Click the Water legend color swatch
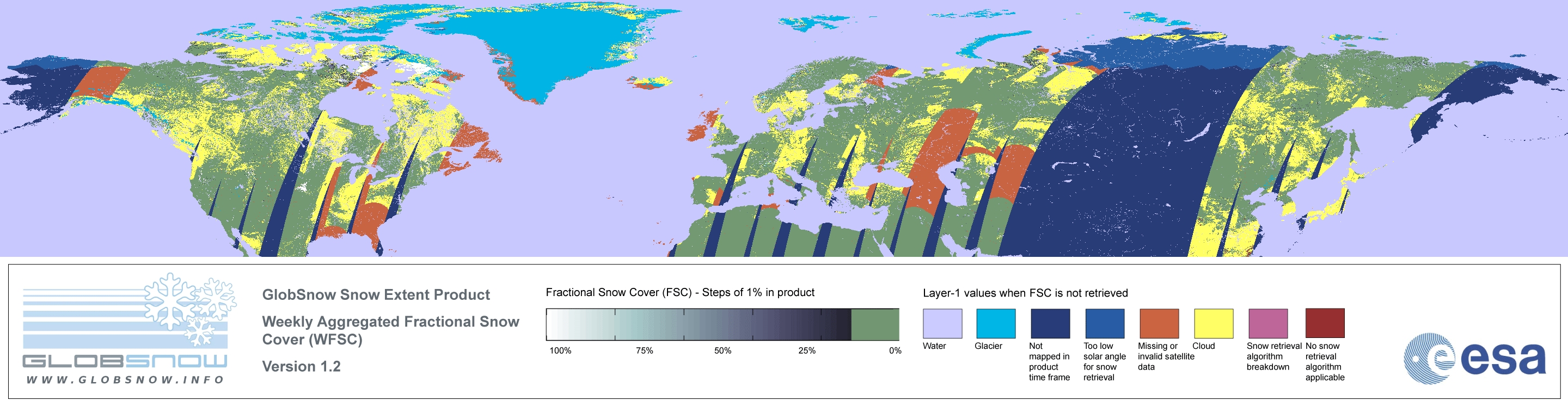 pos(942,323)
